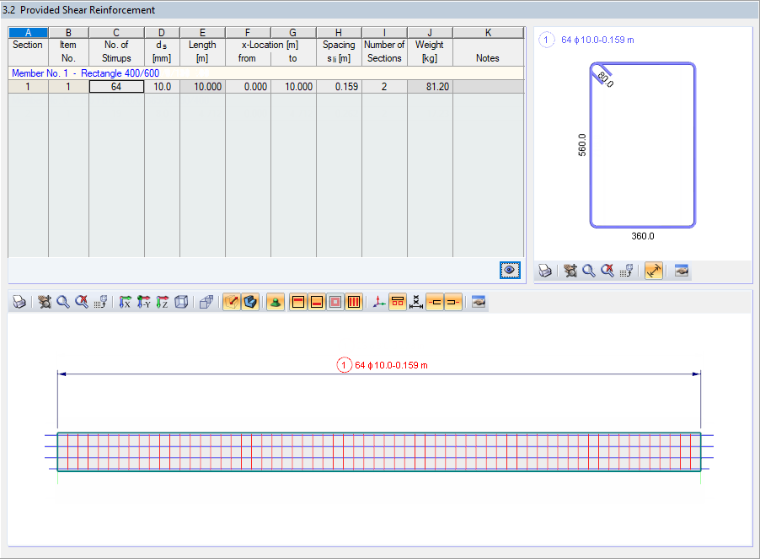Click the empty Notes cell in row 1
This screenshot has width=760, height=559.
[488, 87]
